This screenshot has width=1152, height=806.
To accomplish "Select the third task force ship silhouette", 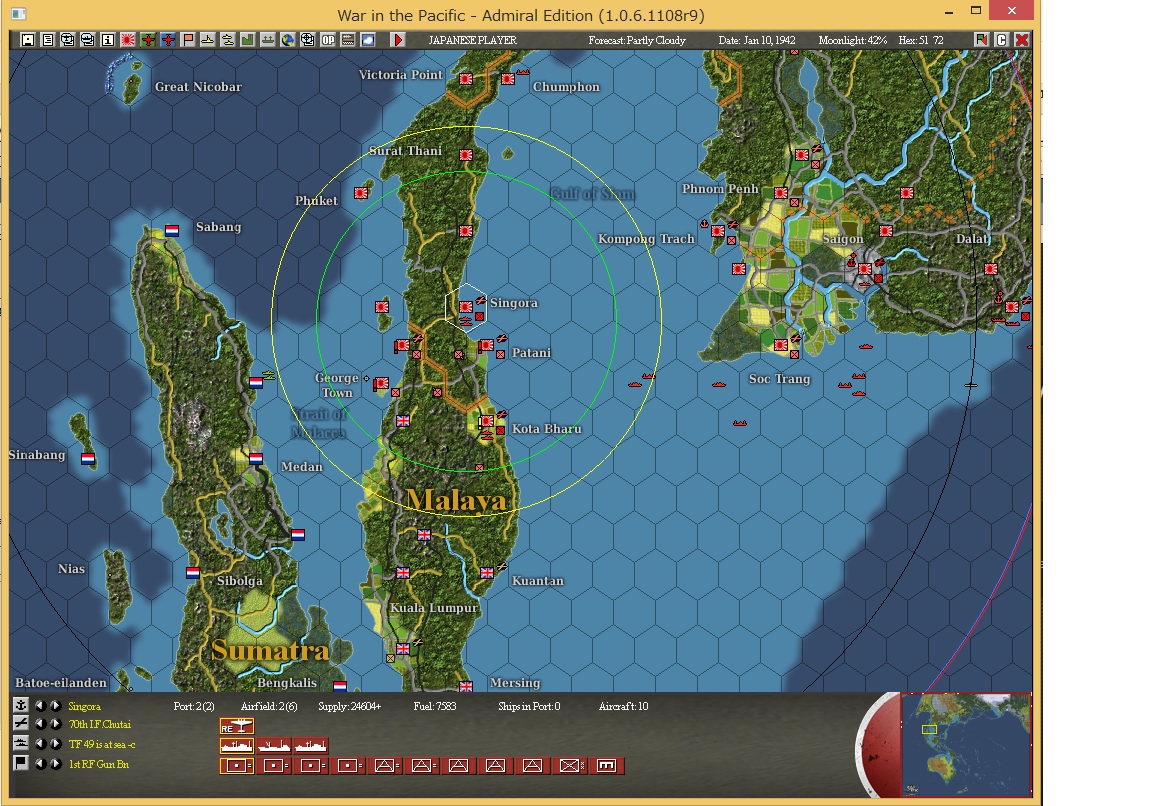I will 311,746.
